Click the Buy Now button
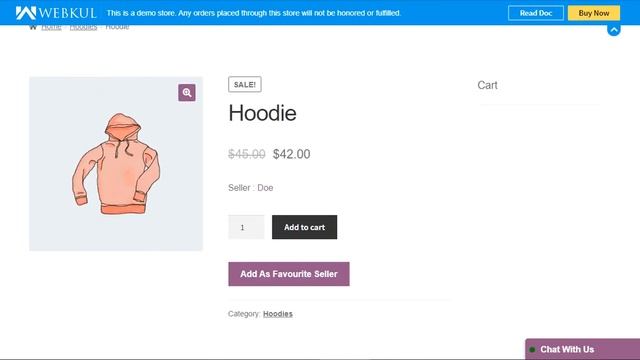This screenshot has height=360, width=640. (593, 13)
